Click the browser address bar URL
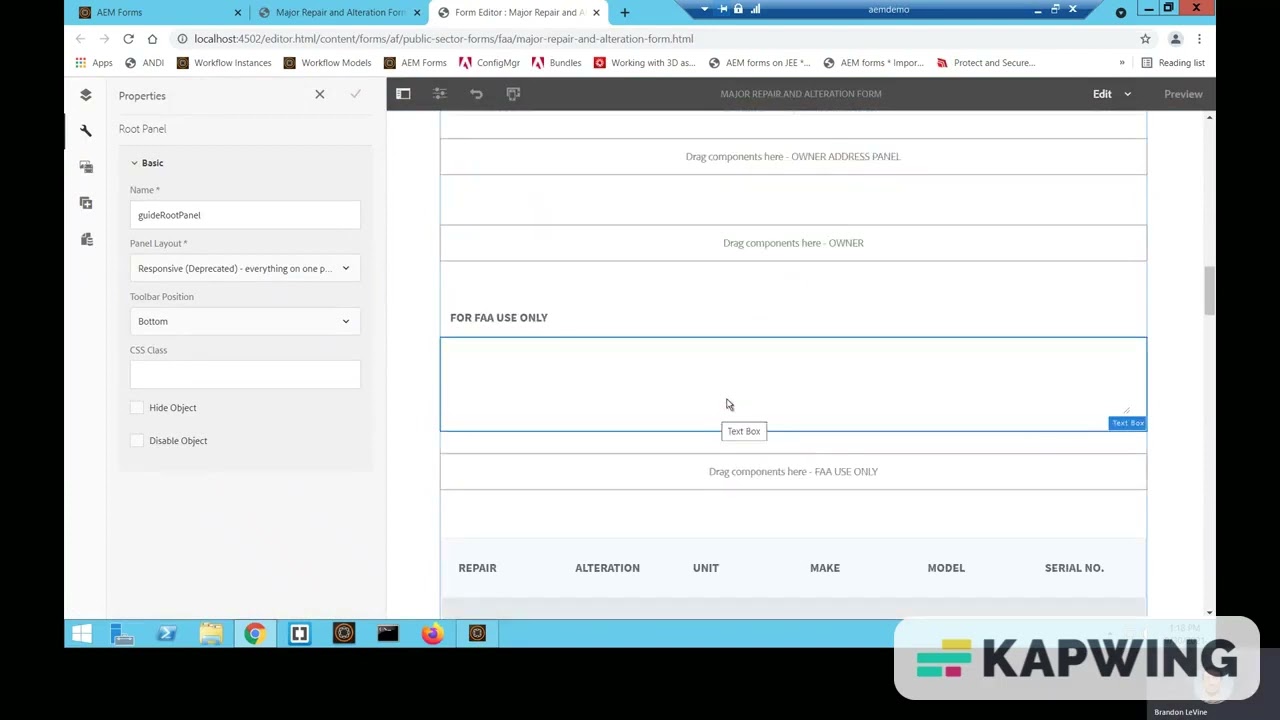The height and width of the screenshot is (720, 1280). pos(444,38)
